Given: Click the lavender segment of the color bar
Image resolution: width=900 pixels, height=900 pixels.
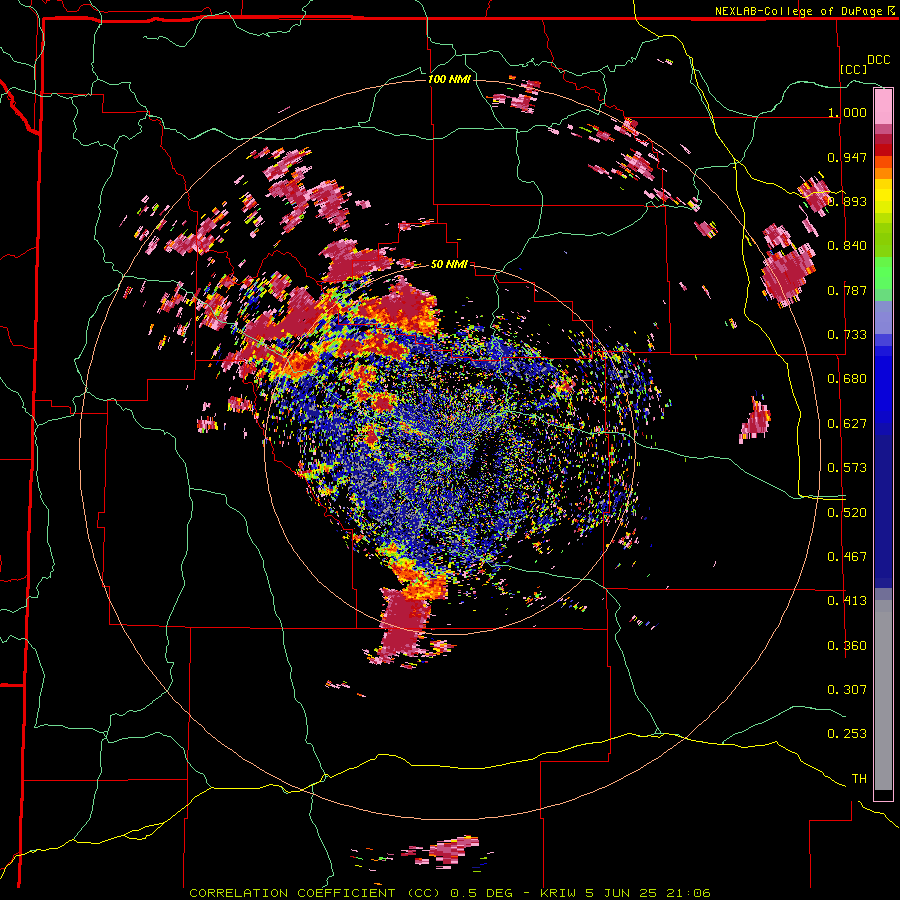Looking at the screenshot, I should tap(883, 317).
